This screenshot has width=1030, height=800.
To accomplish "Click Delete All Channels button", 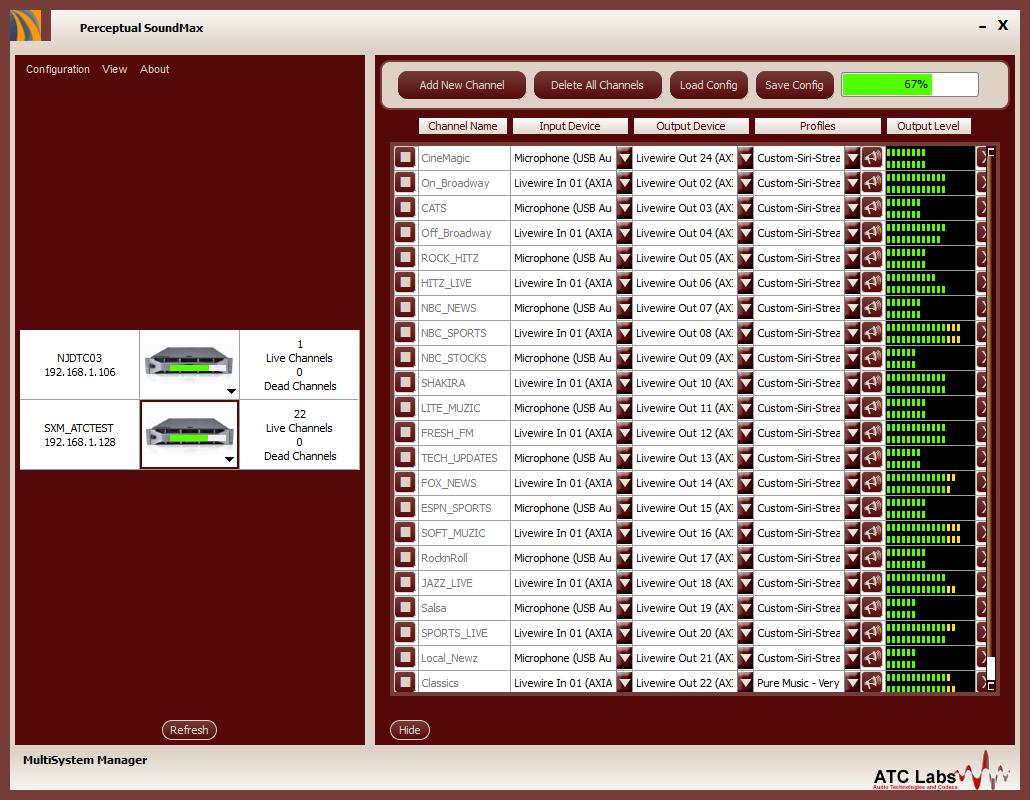I will point(597,85).
